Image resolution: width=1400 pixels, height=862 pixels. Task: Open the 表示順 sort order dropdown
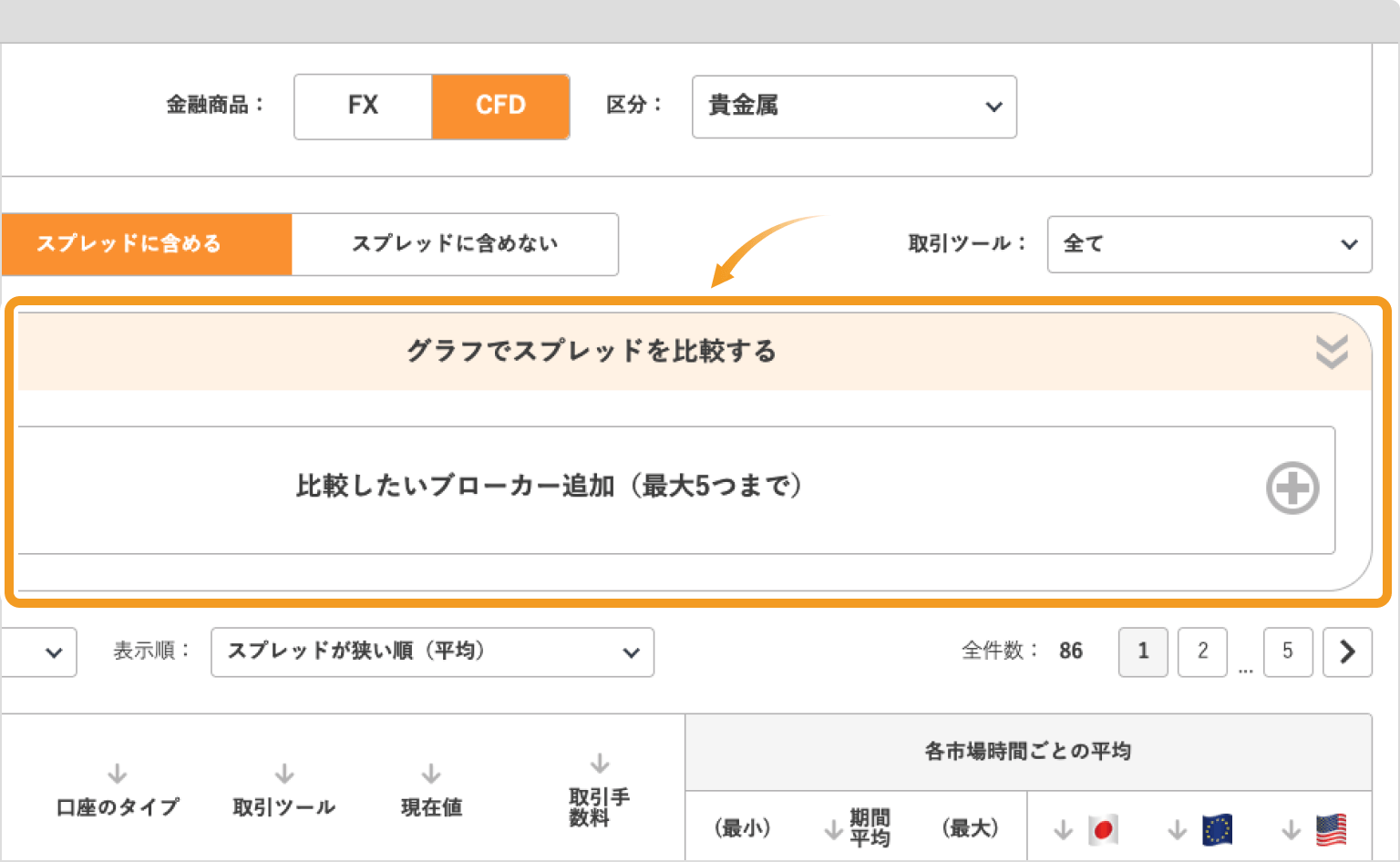point(432,652)
